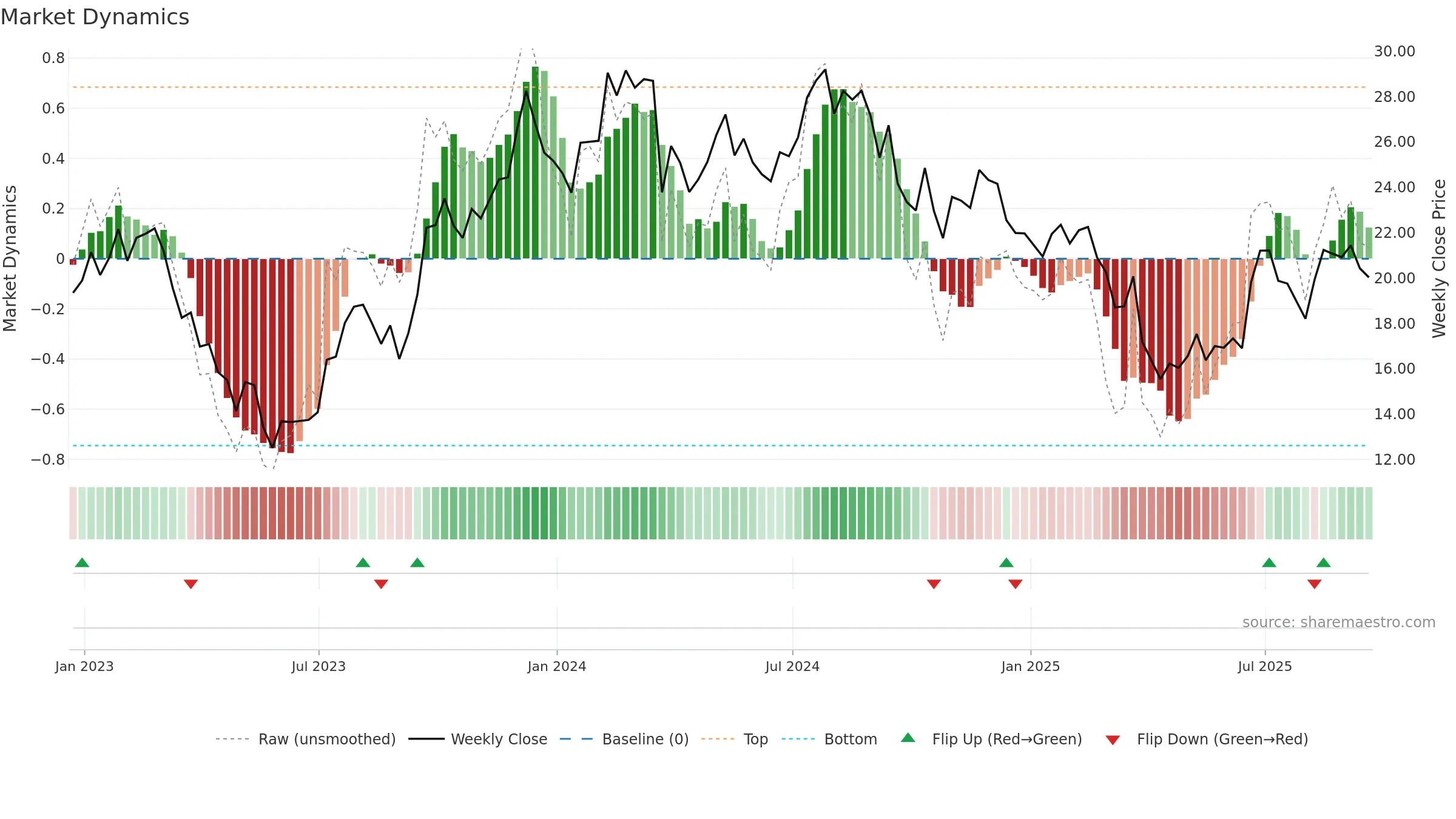Toggle the Baseline (0) legend entry
Screen dimensions: 1456x819
pyautogui.click(x=624, y=739)
